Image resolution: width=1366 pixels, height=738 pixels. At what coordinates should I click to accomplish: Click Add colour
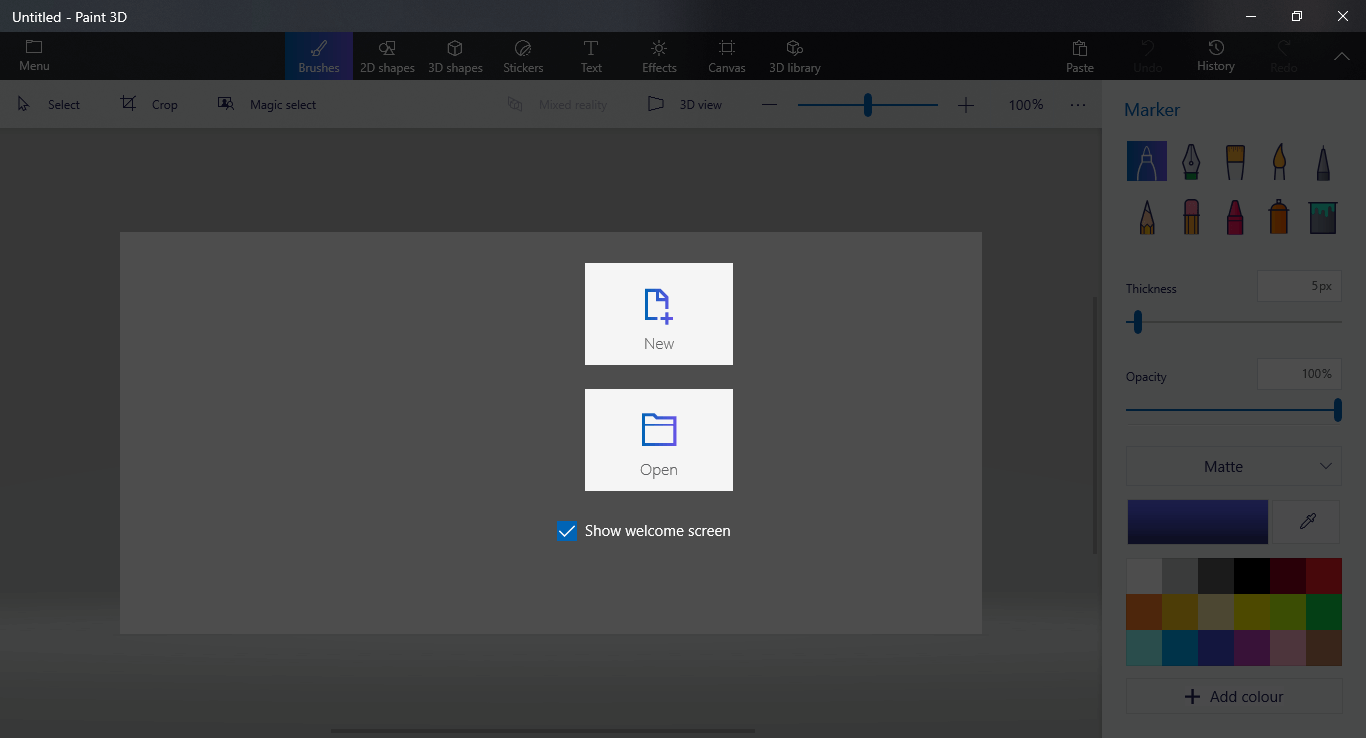click(1233, 696)
